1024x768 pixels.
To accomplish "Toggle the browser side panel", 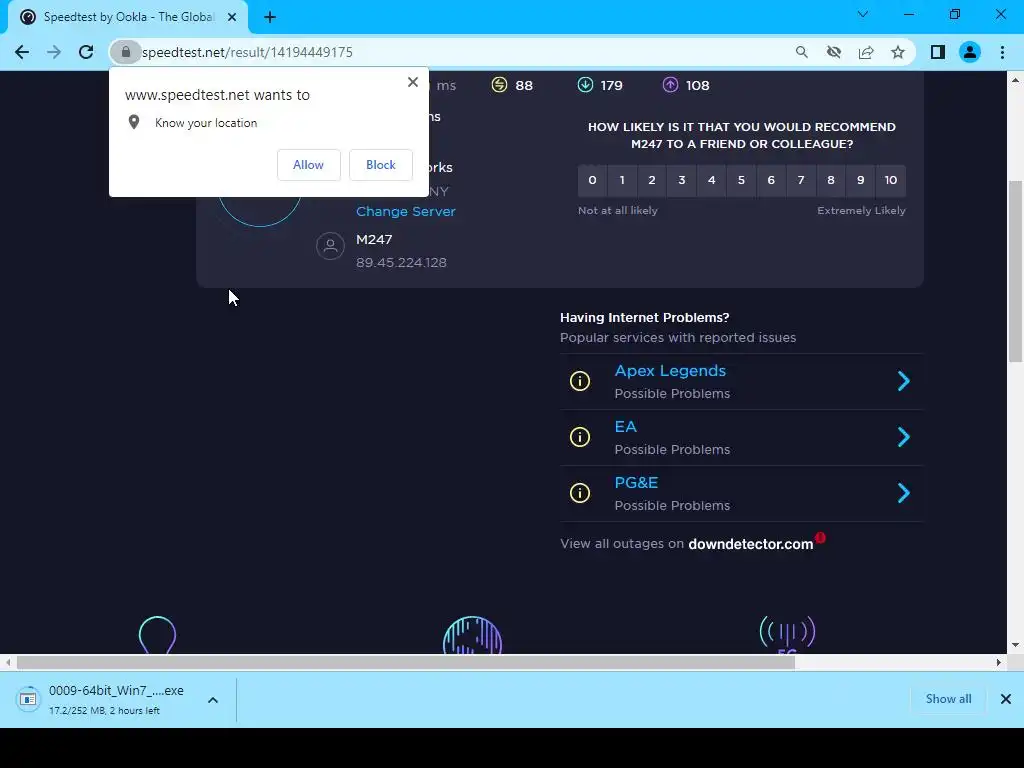I will tap(938, 52).
